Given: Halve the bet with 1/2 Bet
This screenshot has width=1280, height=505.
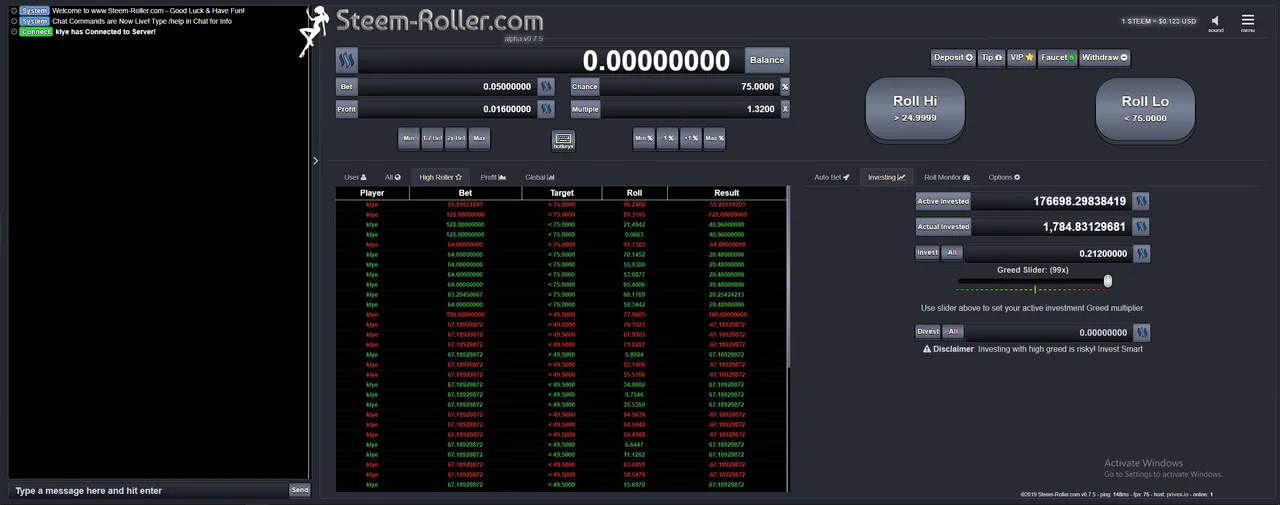Looking at the screenshot, I should point(432,138).
